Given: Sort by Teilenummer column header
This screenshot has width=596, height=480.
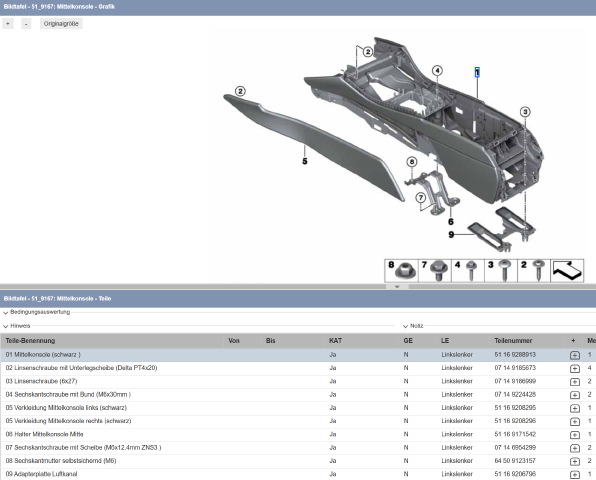Looking at the screenshot, I should point(513,341).
